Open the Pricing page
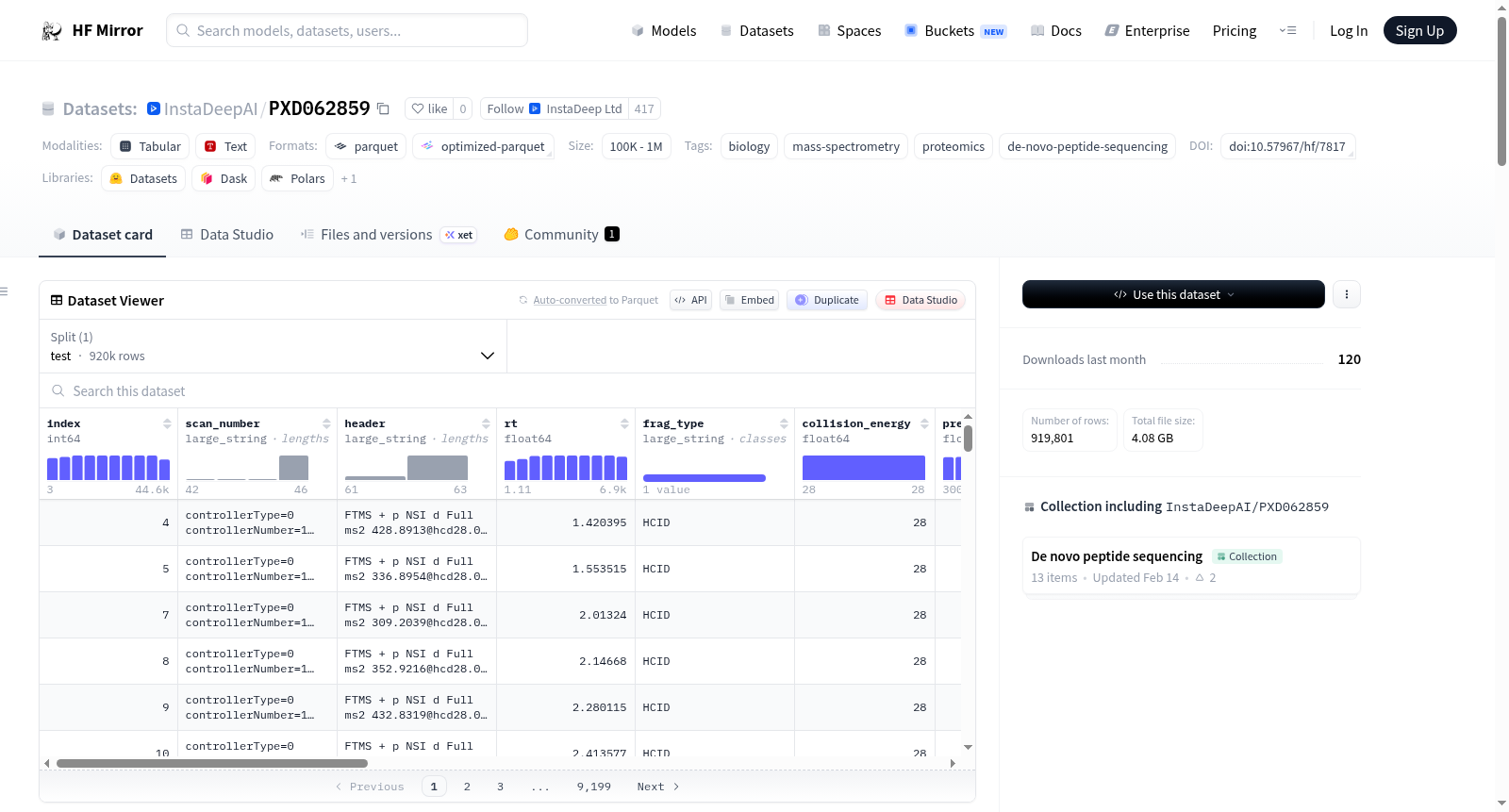 click(x=1235, y=31)
